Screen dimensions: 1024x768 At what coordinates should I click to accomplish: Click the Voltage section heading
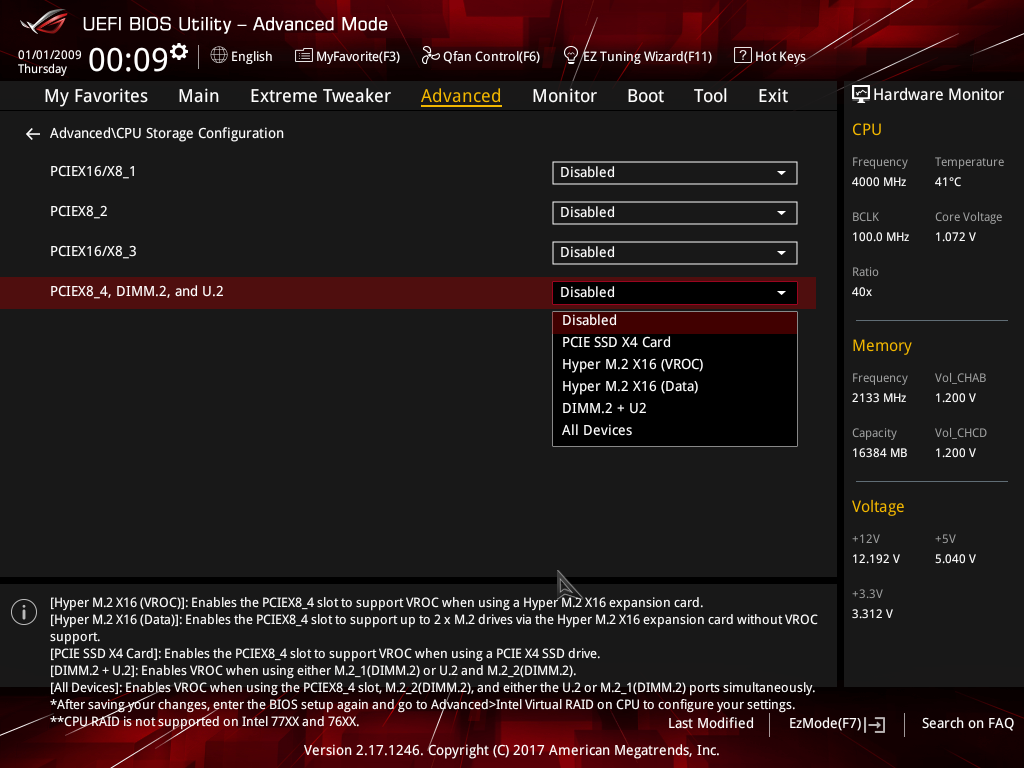pyautogui.click(x=878, y=507)
